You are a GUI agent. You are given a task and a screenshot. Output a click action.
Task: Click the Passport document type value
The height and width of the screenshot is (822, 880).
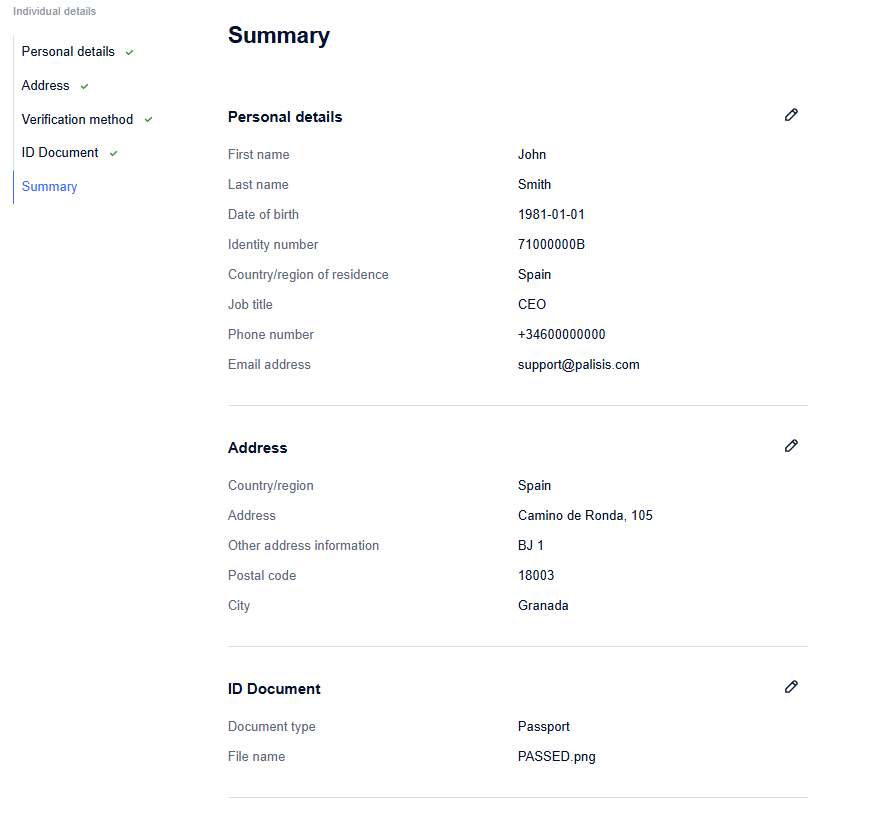[543, 727]
